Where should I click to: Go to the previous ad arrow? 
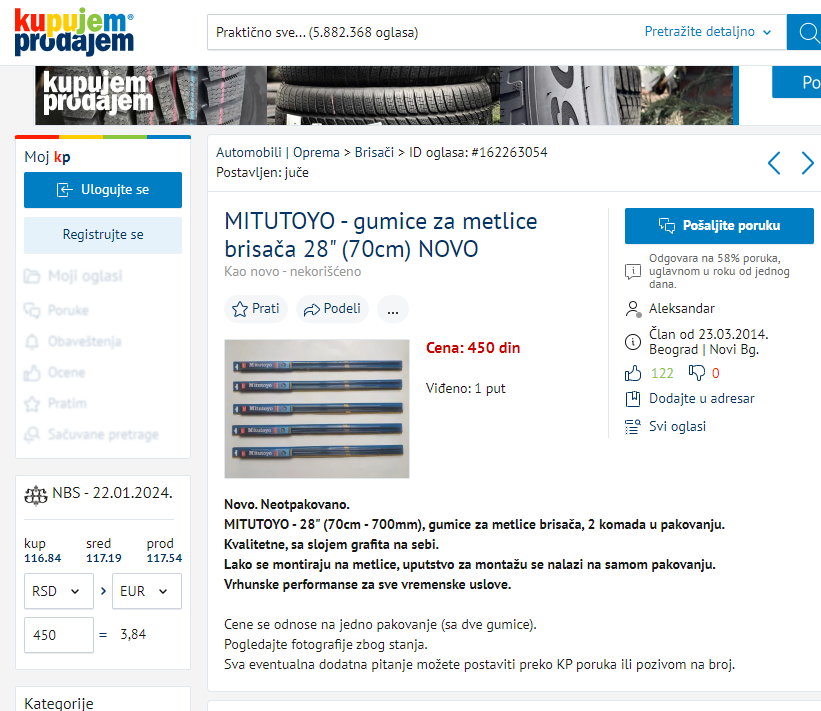(x=774, y=163)
